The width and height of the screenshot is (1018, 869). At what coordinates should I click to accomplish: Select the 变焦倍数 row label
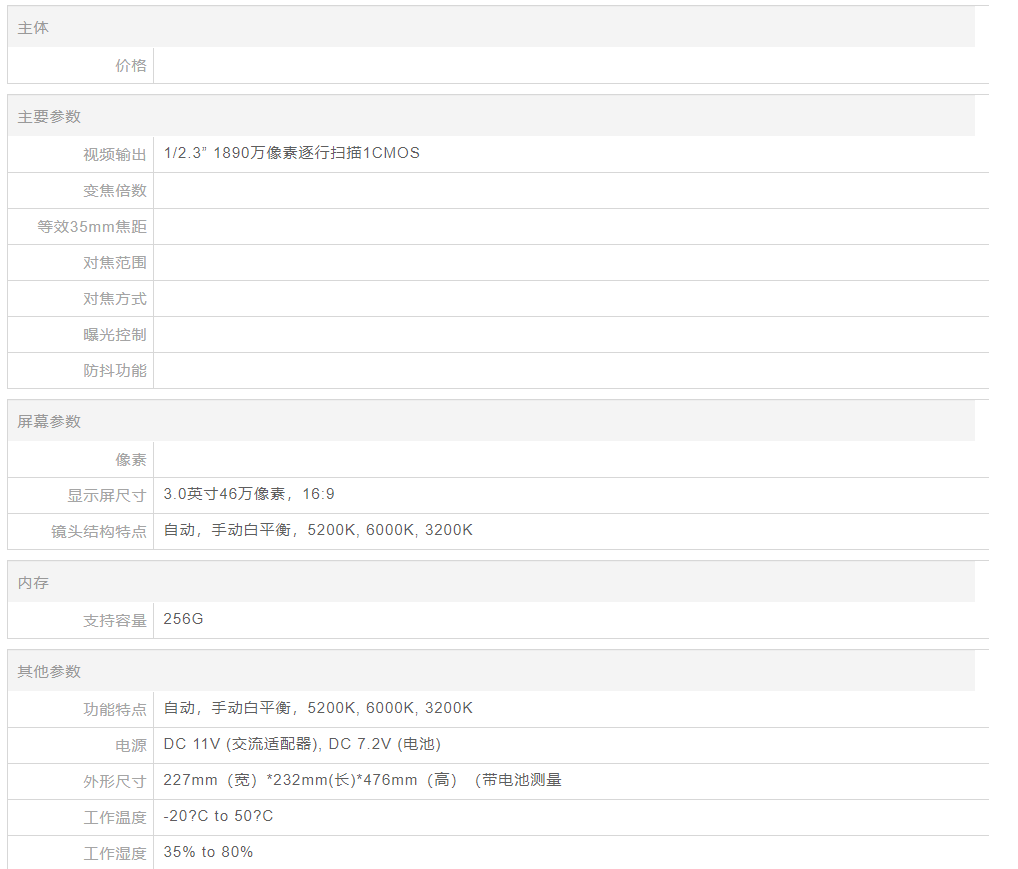114,190
